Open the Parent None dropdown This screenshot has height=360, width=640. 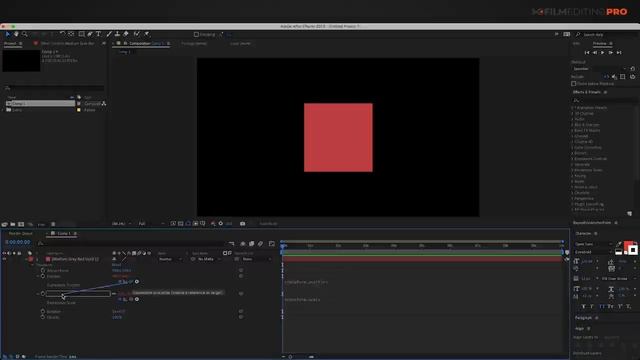coord(256,259)
